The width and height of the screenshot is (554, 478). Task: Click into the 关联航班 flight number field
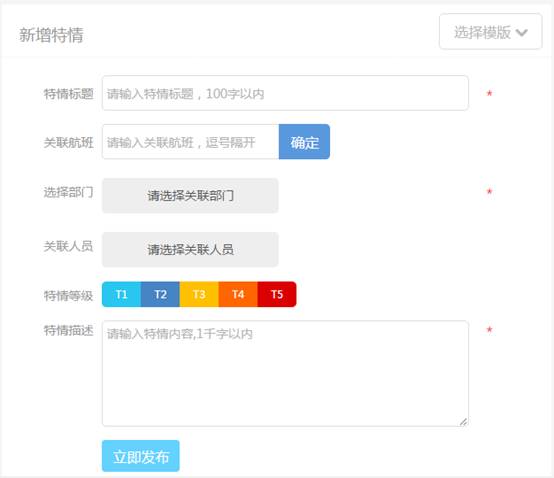(x=190, y=142)
